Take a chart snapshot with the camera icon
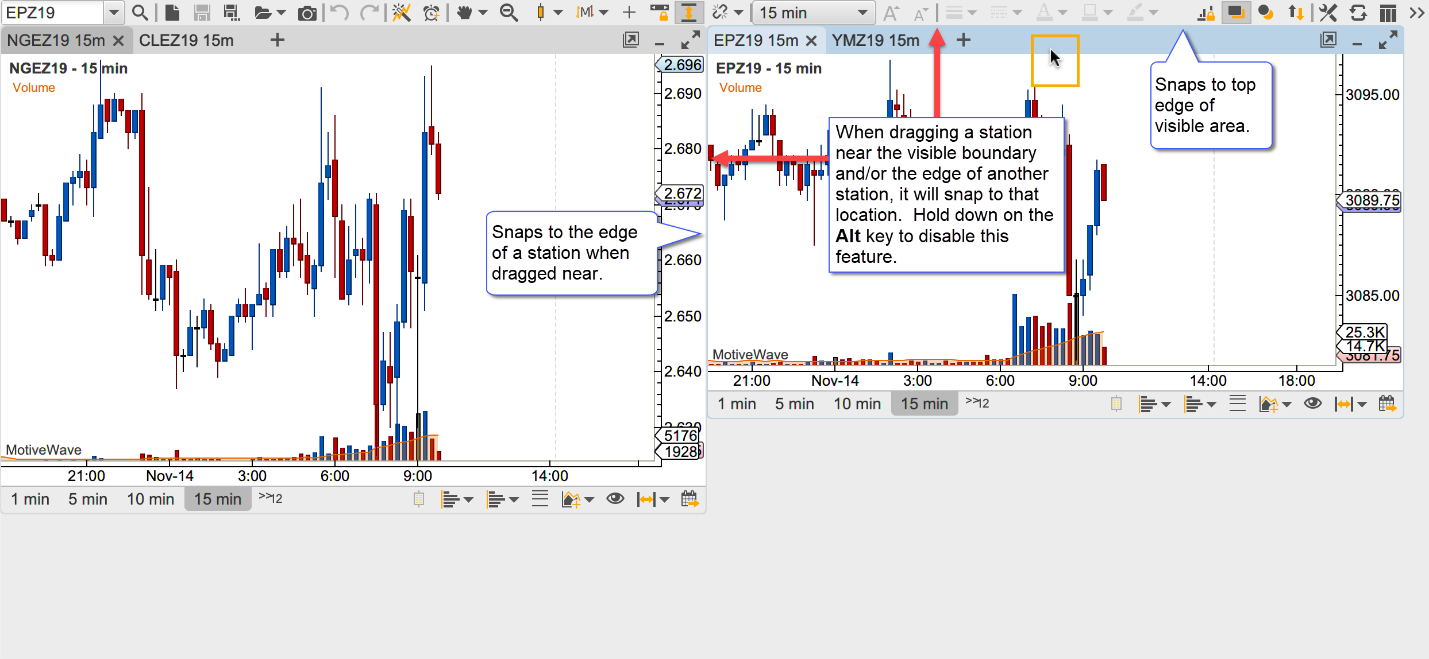 (x=308, y=13)
